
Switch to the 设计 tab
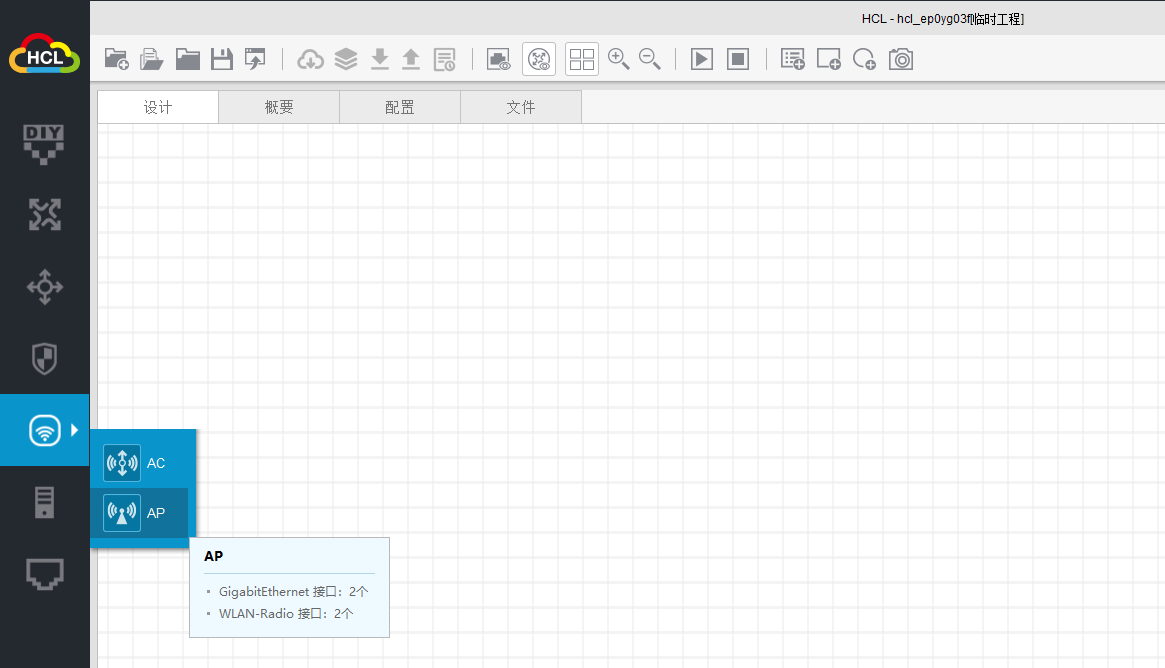(158, 107)
